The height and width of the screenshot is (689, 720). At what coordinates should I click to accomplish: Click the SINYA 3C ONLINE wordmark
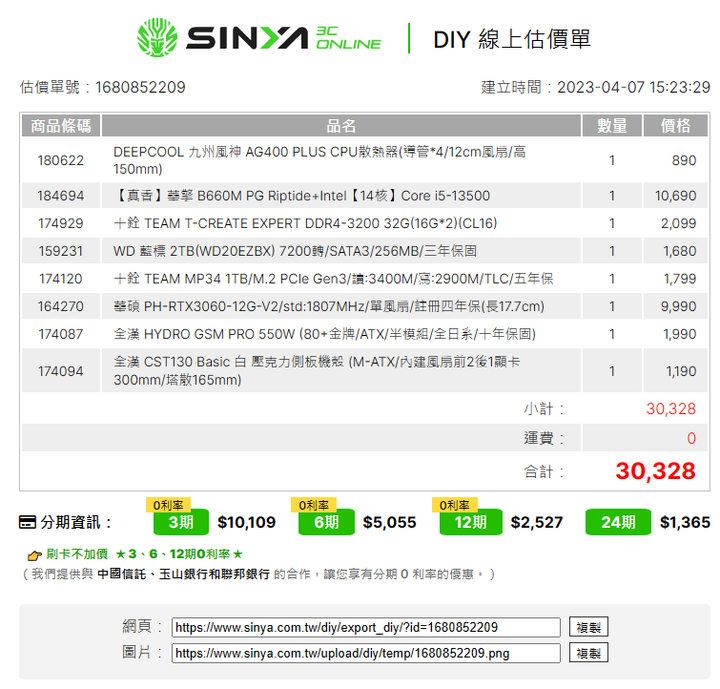(x=283, y=38)
